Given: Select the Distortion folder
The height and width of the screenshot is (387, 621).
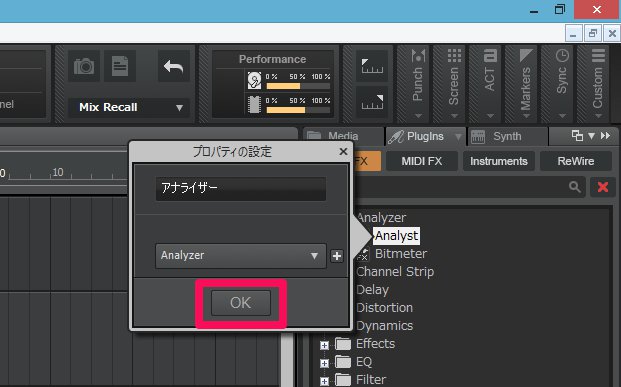Looking at the screenshot, I should click(384, 308).
